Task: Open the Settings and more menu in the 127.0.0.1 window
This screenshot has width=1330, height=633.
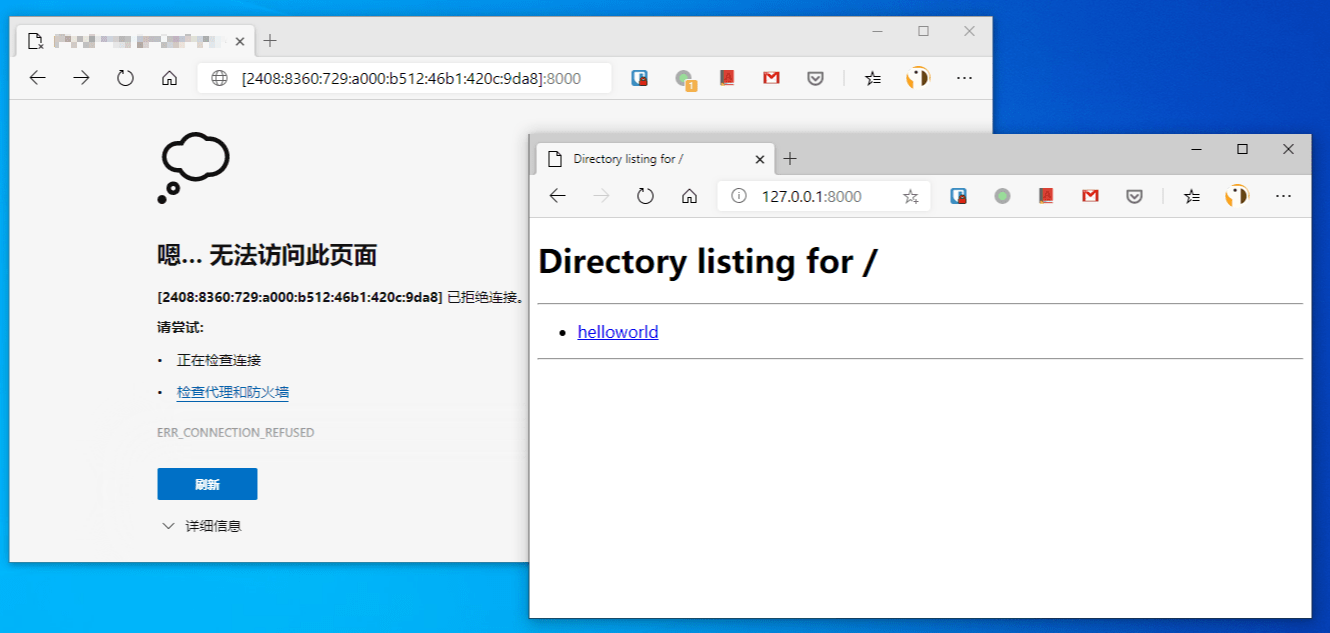Action: pyautogui.click(x=1284, y=196)
